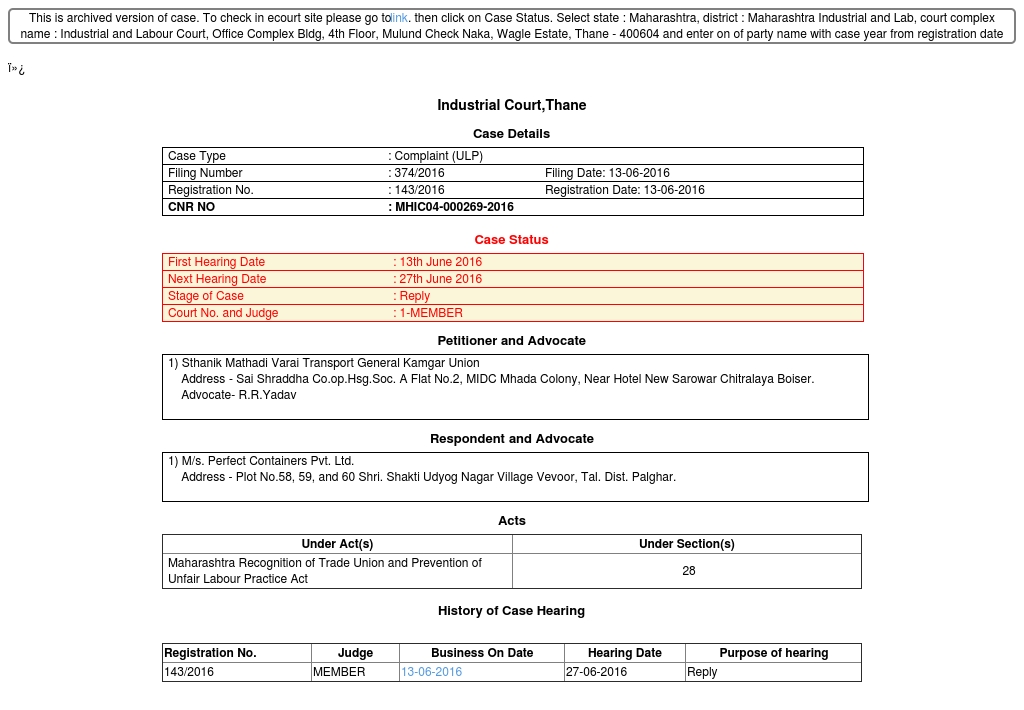Select the Court No. and Judge 1-MEMBER value
This screenshot has width=1024, height=710.
point(431,313)
